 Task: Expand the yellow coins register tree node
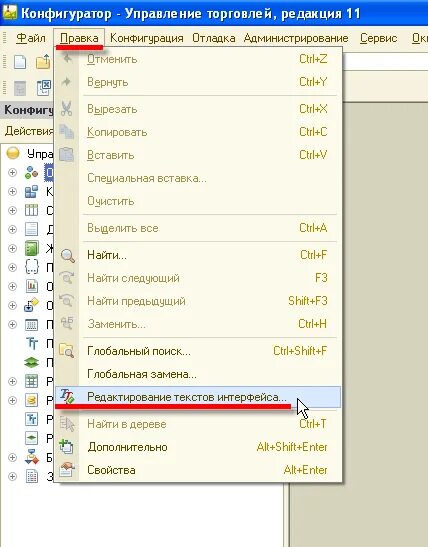(13, 400)
